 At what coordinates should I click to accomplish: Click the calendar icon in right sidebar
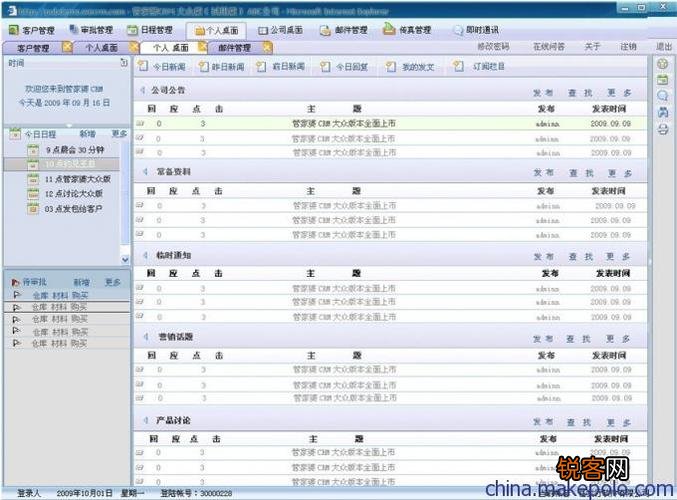pos(662,80)
